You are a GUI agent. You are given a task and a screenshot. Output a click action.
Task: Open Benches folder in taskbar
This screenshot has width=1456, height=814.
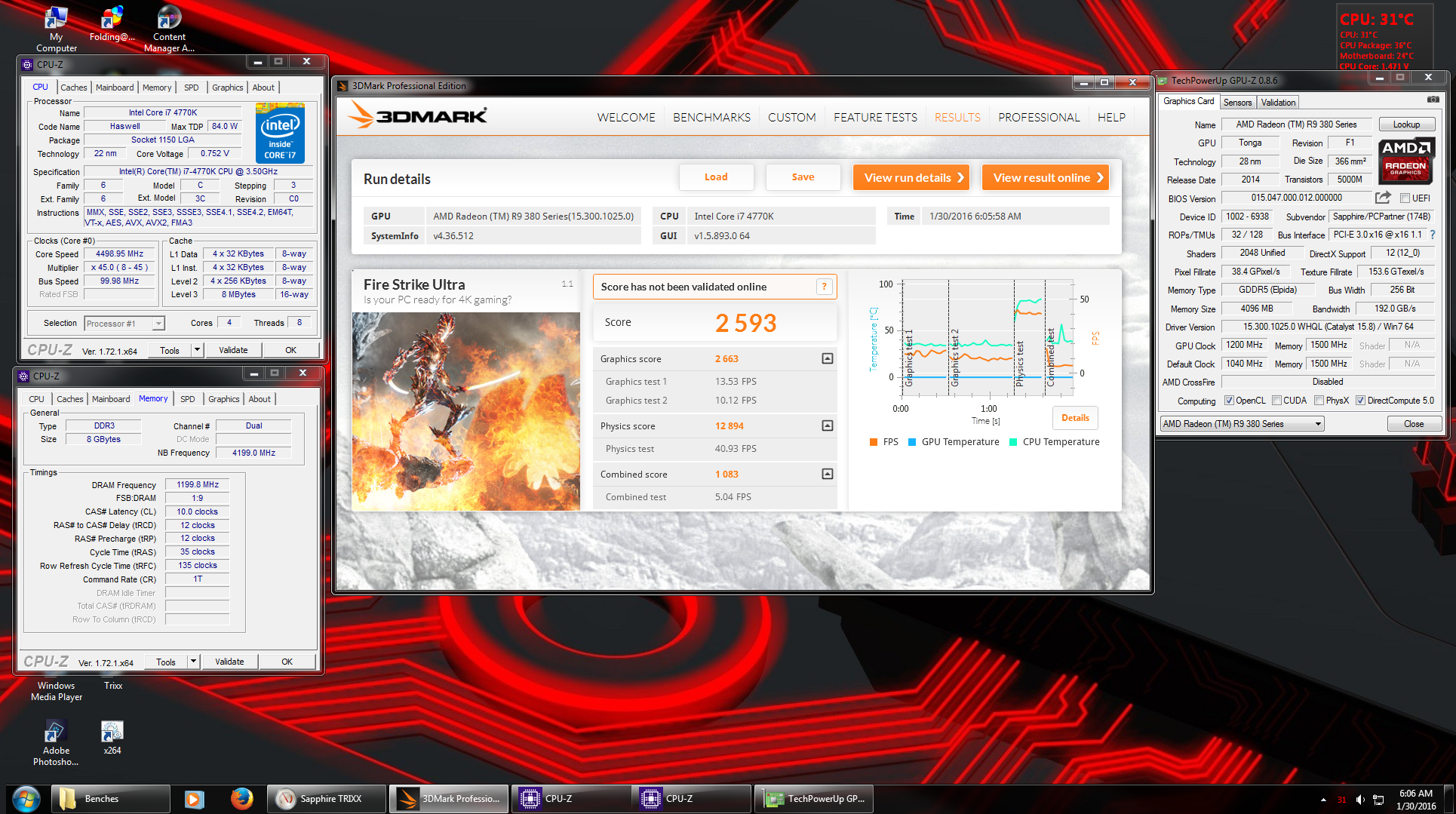(x=111, y=798)
